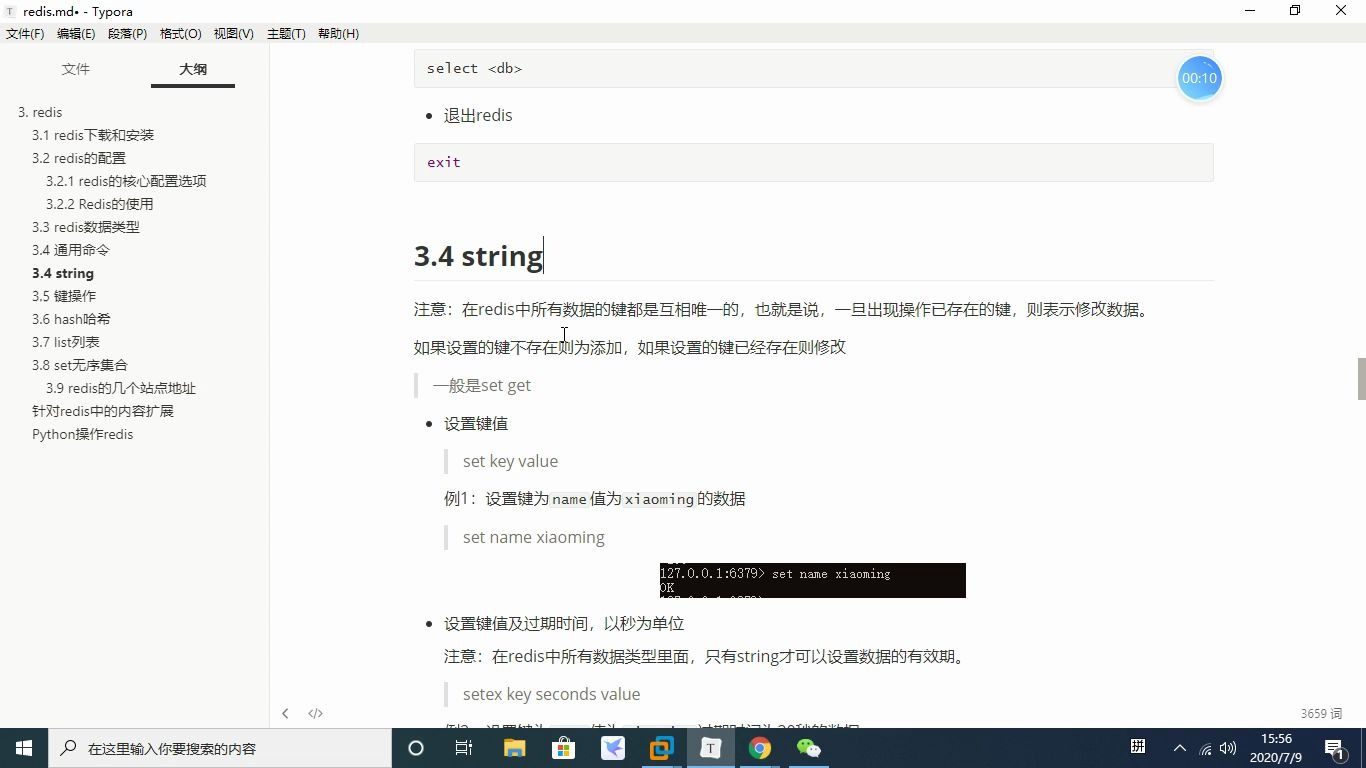Click the exit code block
1366x768 pixels.
[x=814, y=162]
